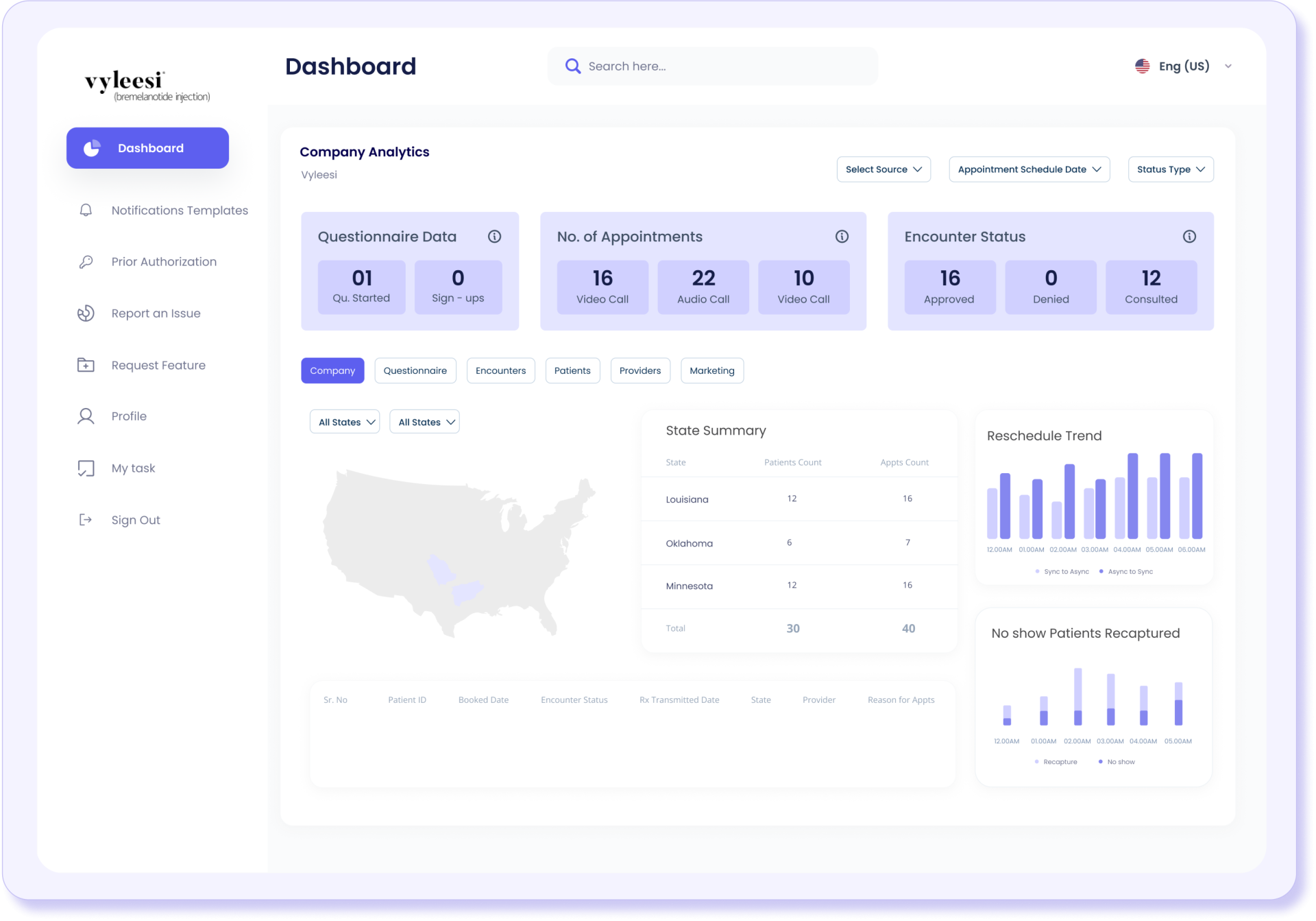
Task: Click the Prior Authorization key icon
Action: click(86, 262)
